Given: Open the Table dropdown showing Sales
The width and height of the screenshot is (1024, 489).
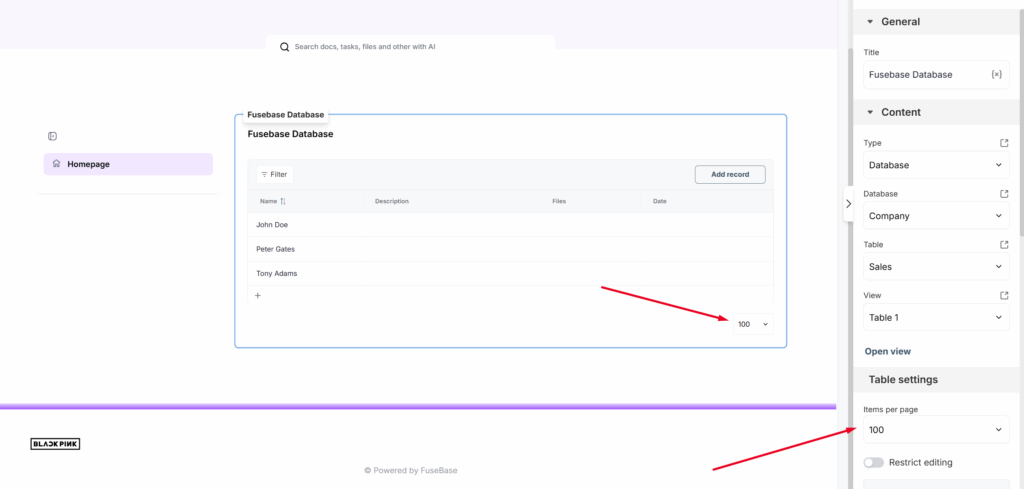Looking at the screenshot, I should click(935, 267).
